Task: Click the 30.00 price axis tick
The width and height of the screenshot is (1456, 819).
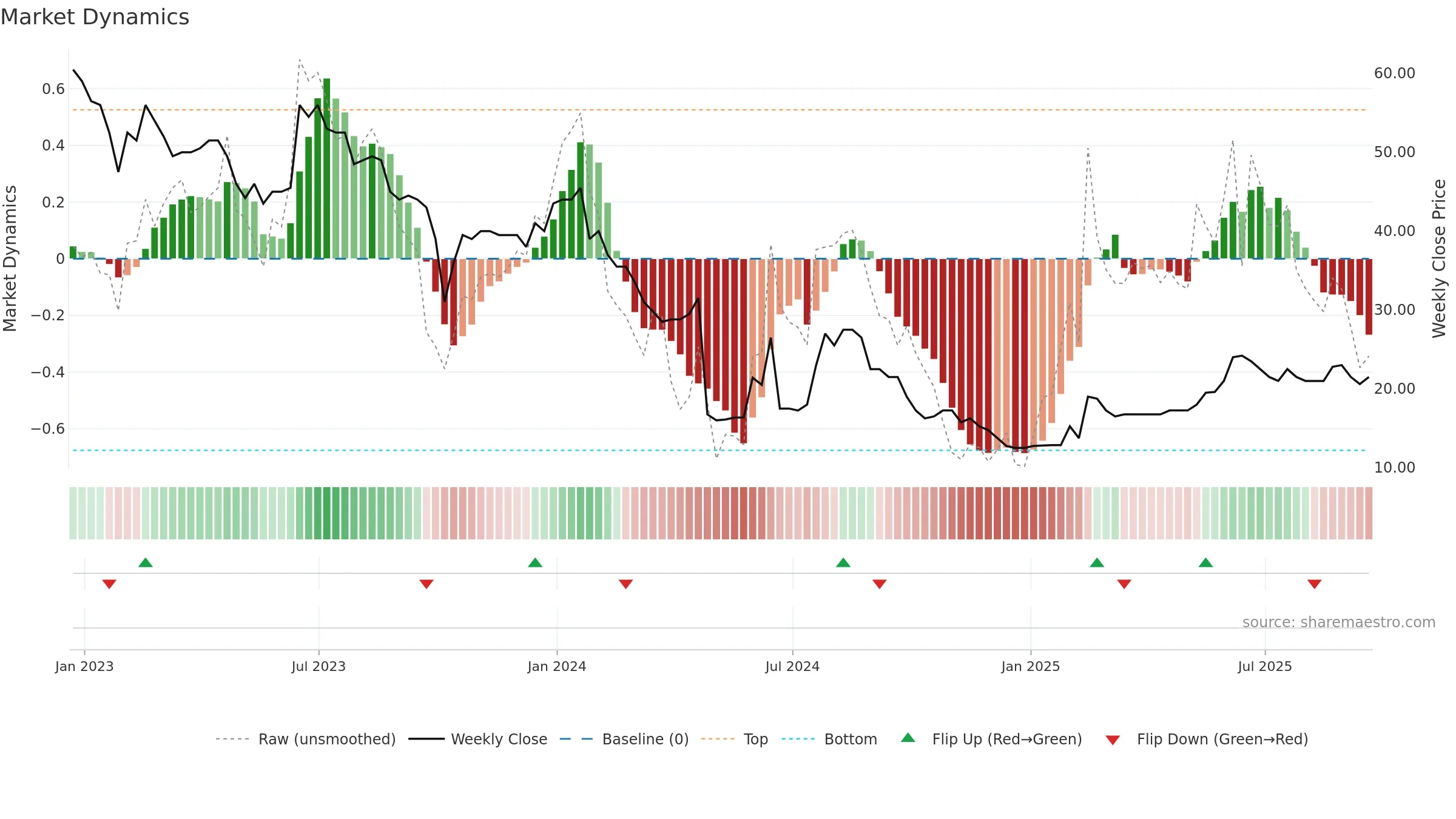Action: 1395,309
